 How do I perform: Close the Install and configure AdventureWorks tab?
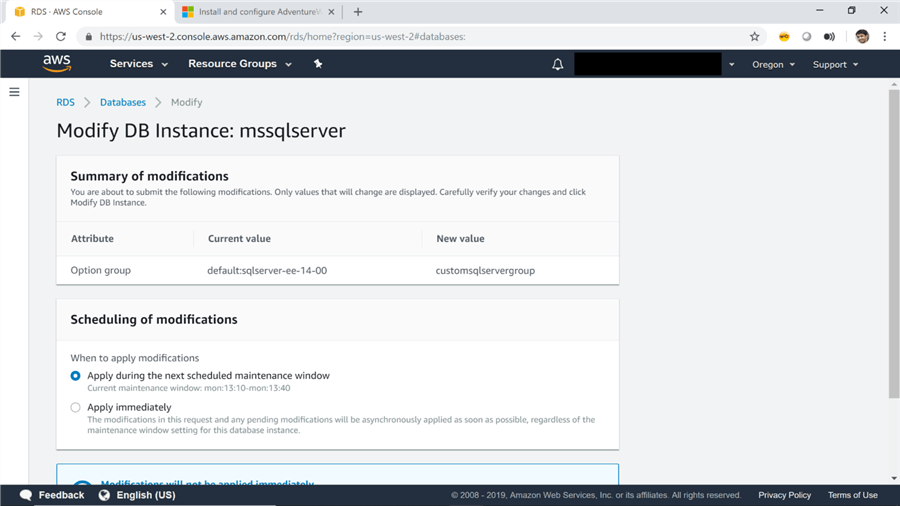pos(331,11)
